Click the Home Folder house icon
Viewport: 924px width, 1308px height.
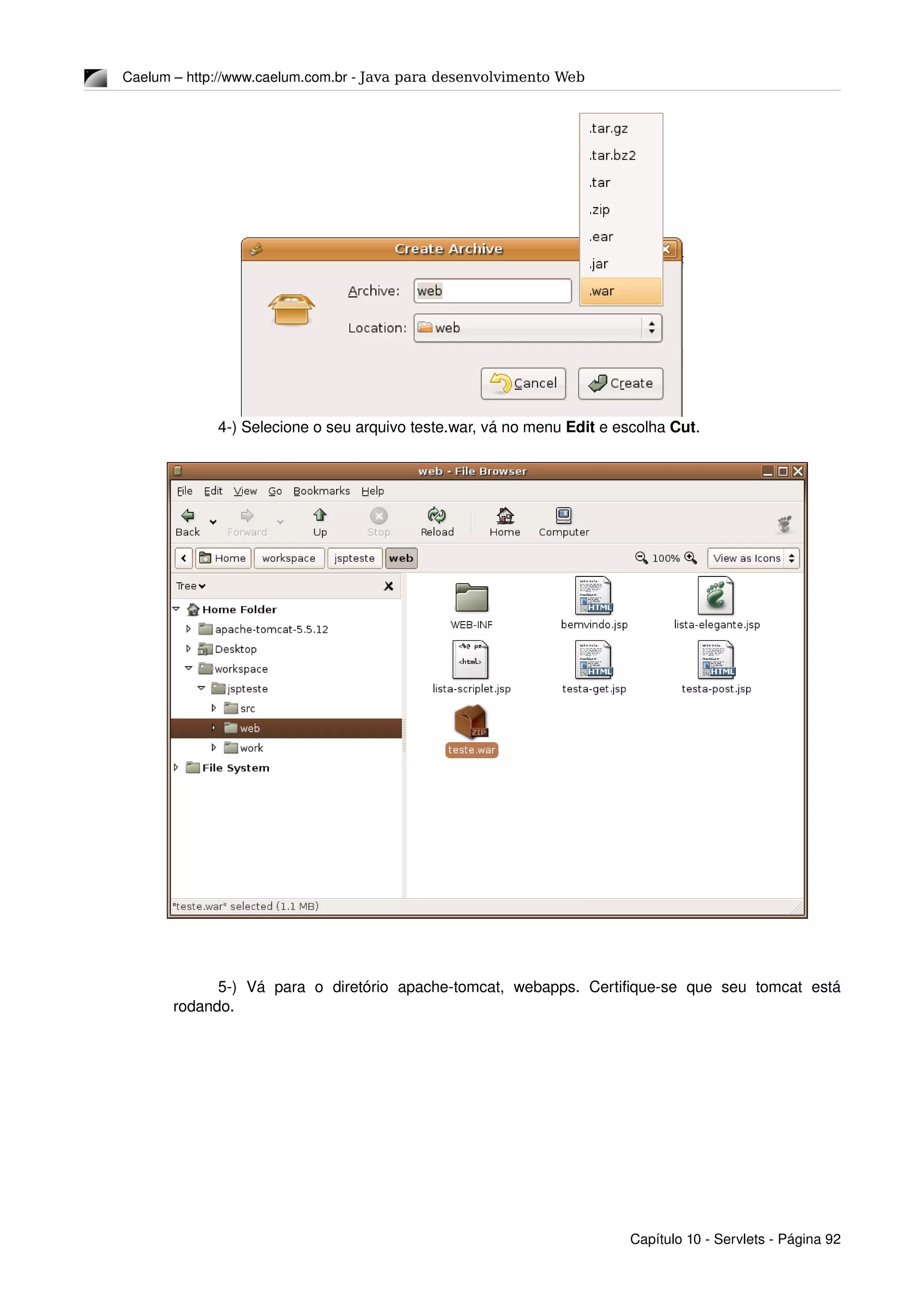[193, 609]
